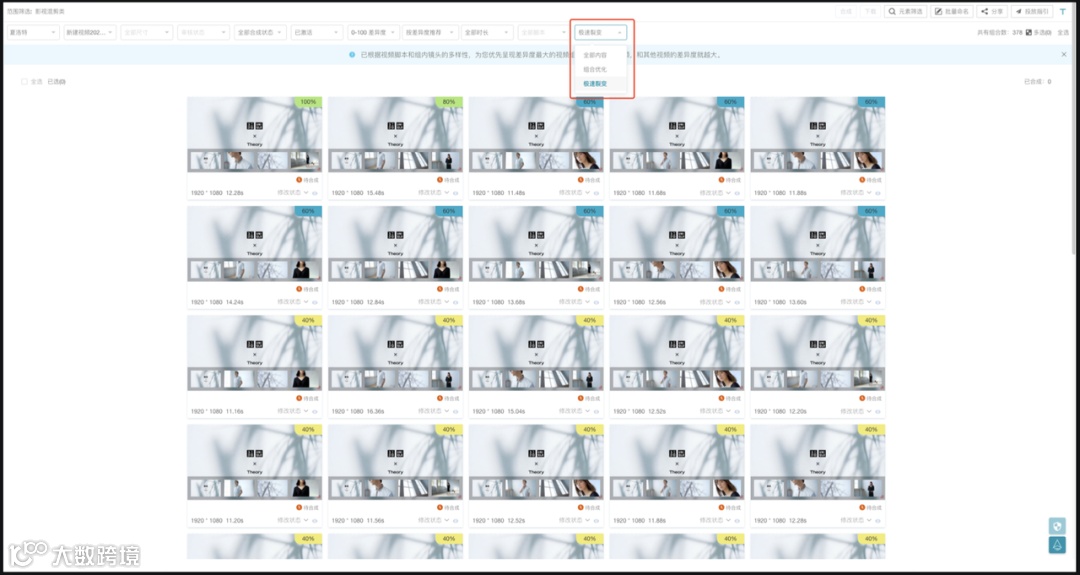Select 全部内容 in the open dropdown list

[601, 54]
